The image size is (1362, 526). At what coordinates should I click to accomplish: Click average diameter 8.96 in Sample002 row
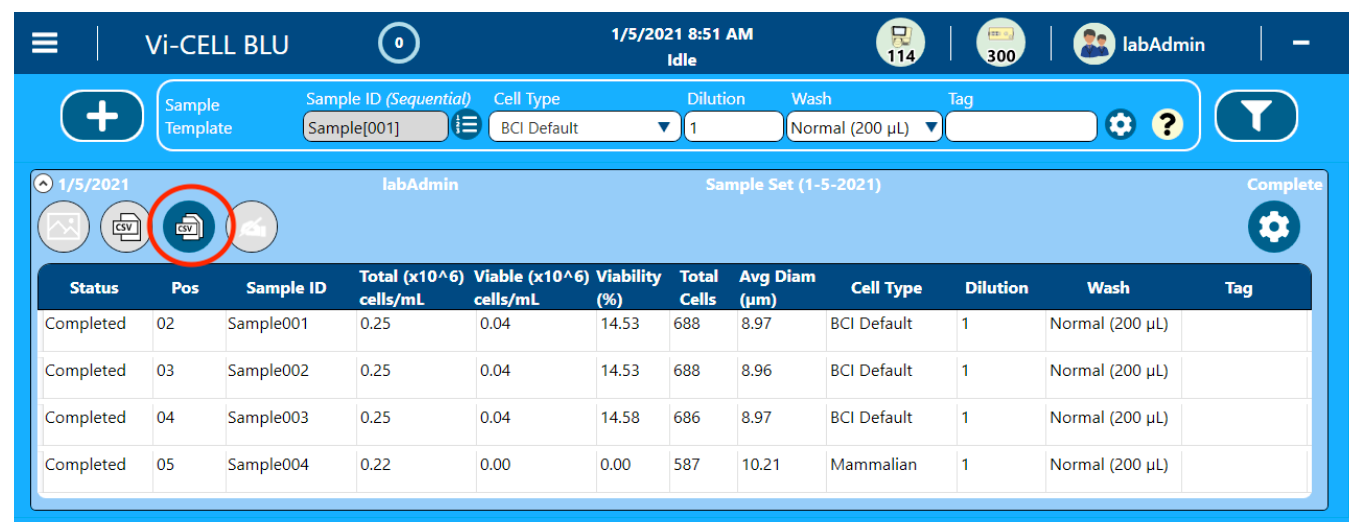click(x=756, y=371)
